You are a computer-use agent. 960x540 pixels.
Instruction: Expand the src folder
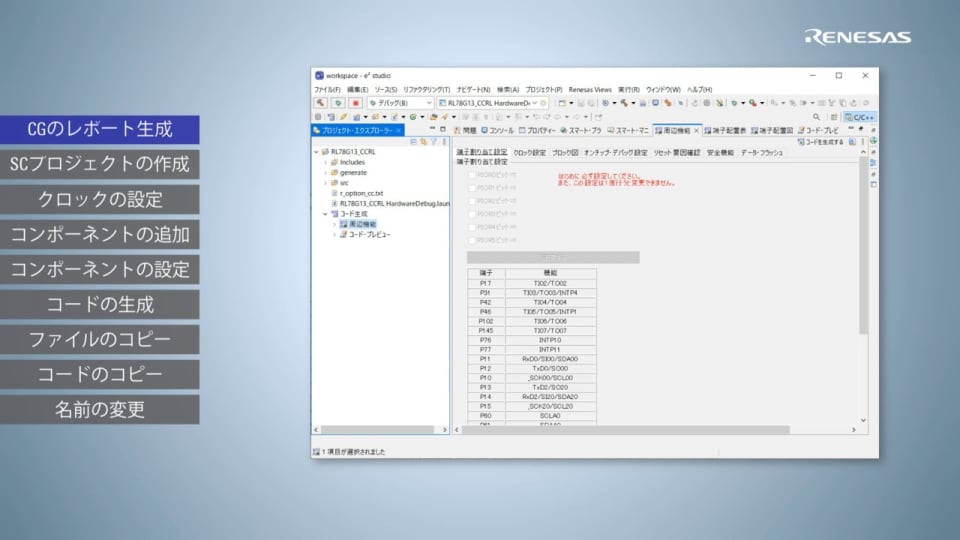[x=326, y=183]
